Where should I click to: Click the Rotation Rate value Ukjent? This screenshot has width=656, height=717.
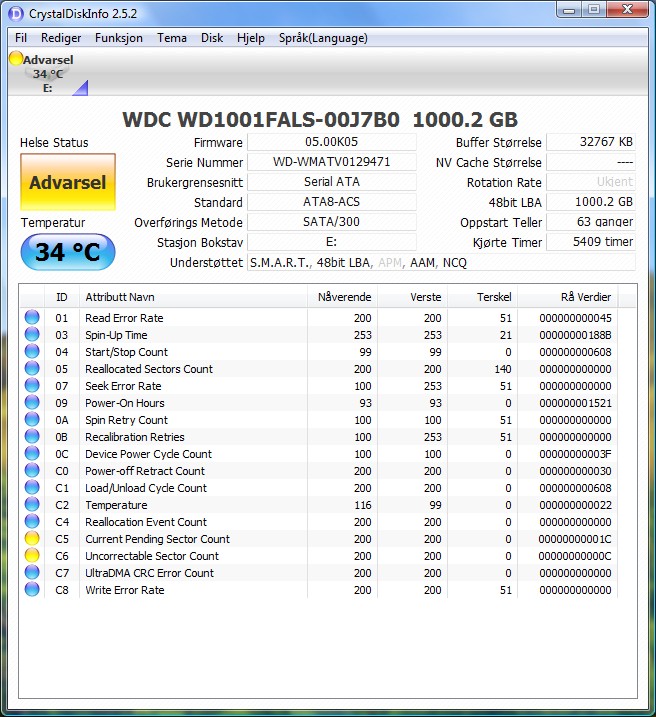tap(591, 182)
